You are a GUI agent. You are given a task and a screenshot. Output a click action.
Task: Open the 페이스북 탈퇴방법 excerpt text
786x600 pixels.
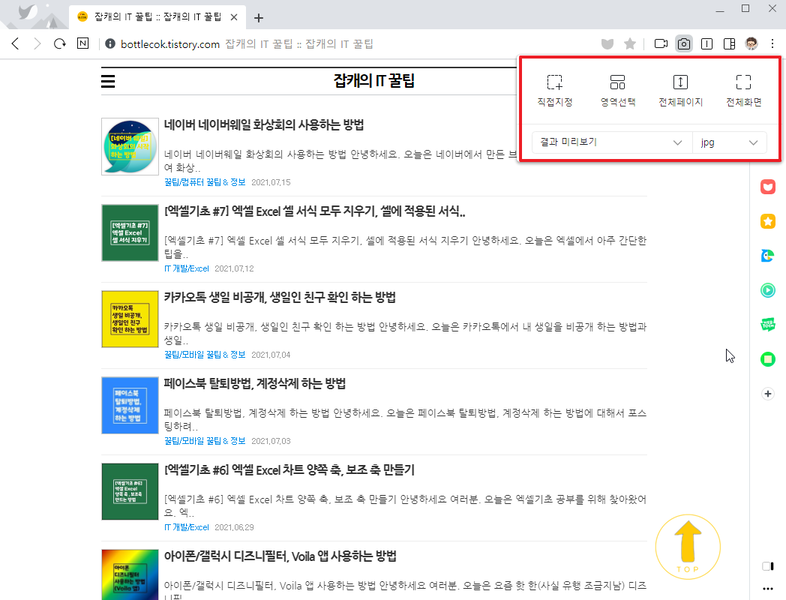click(405, 420)
